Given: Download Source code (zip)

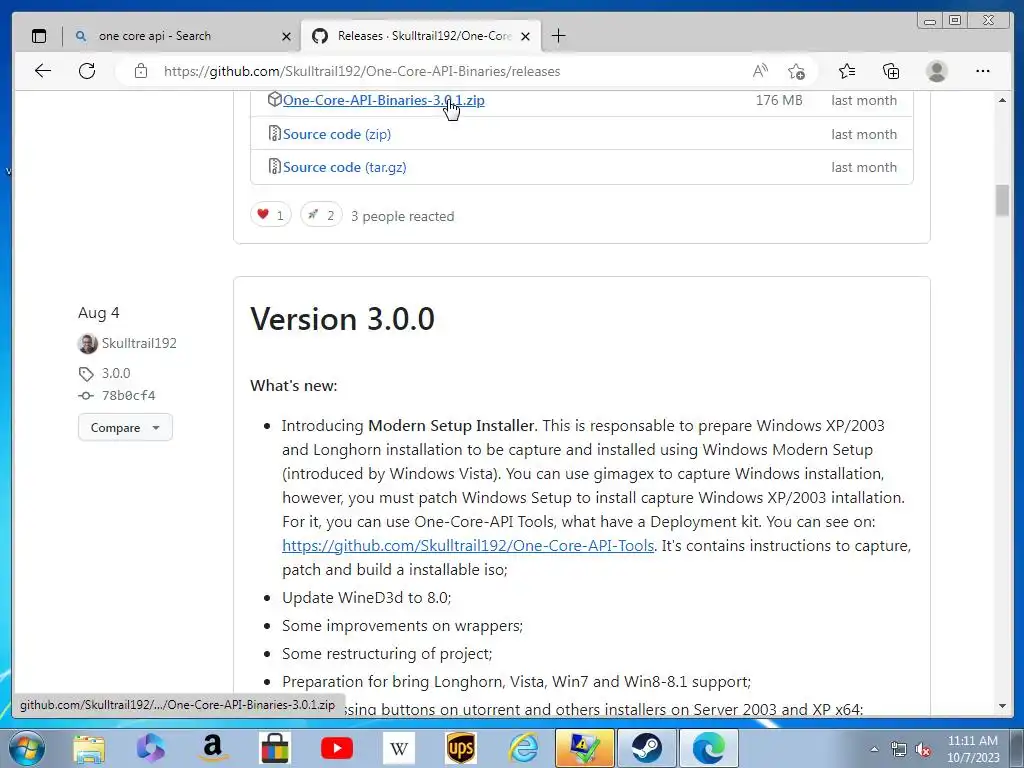Looking at the screenshot, I should [336, 134].
